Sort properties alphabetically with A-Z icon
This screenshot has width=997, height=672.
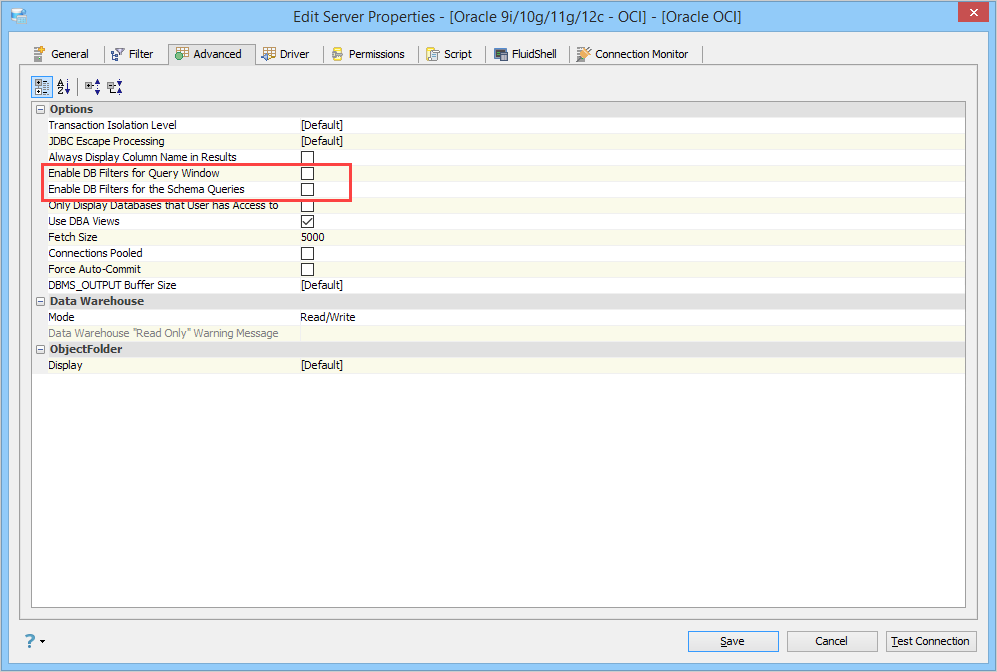pyautogui.click(x=64, y=86)
